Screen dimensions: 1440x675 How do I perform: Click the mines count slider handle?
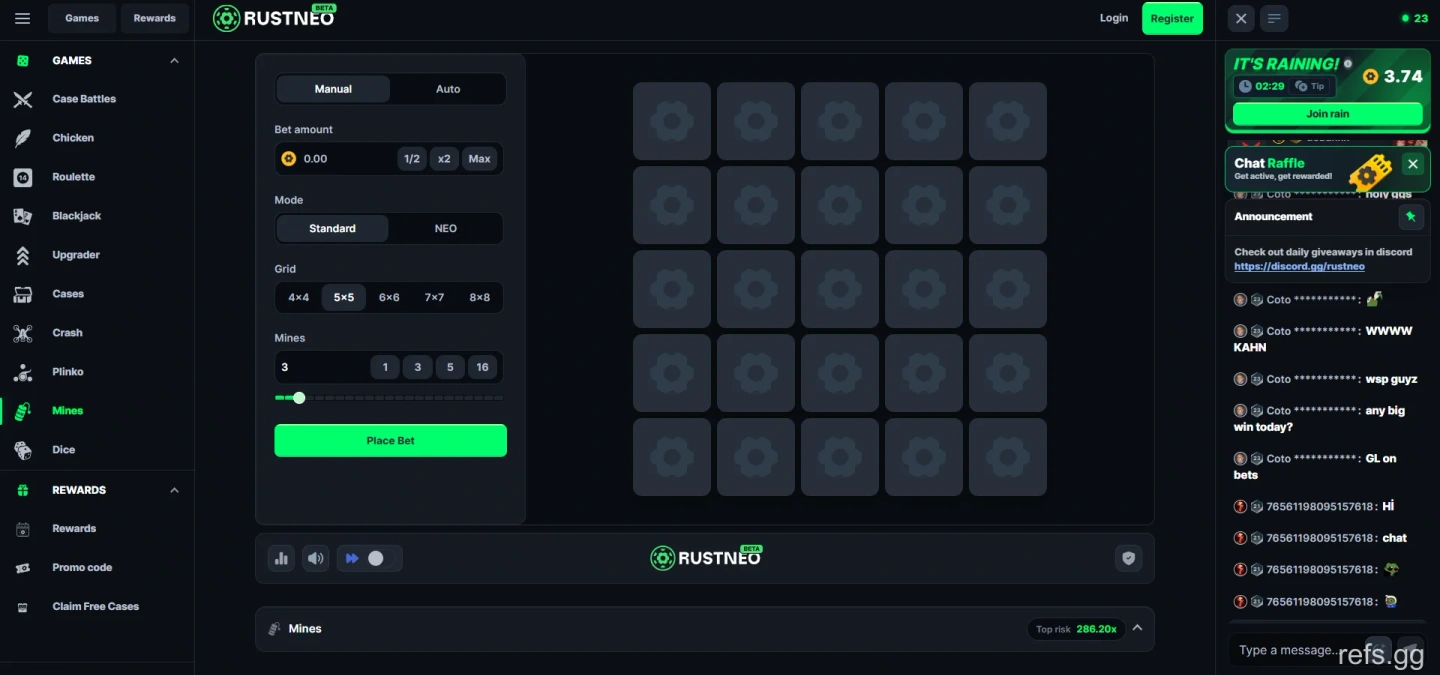click(299, 398)
